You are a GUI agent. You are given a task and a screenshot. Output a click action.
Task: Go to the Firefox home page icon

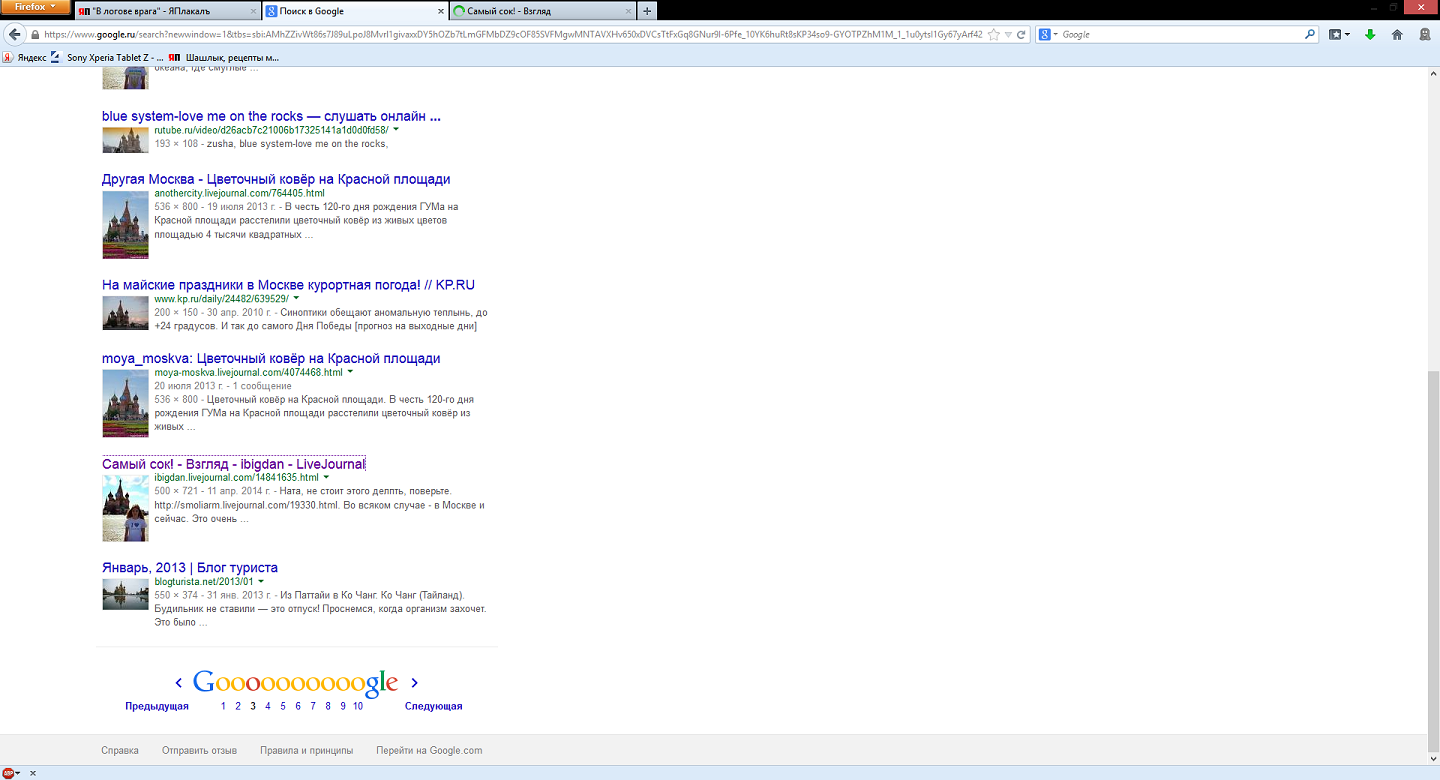point(1397,34)
